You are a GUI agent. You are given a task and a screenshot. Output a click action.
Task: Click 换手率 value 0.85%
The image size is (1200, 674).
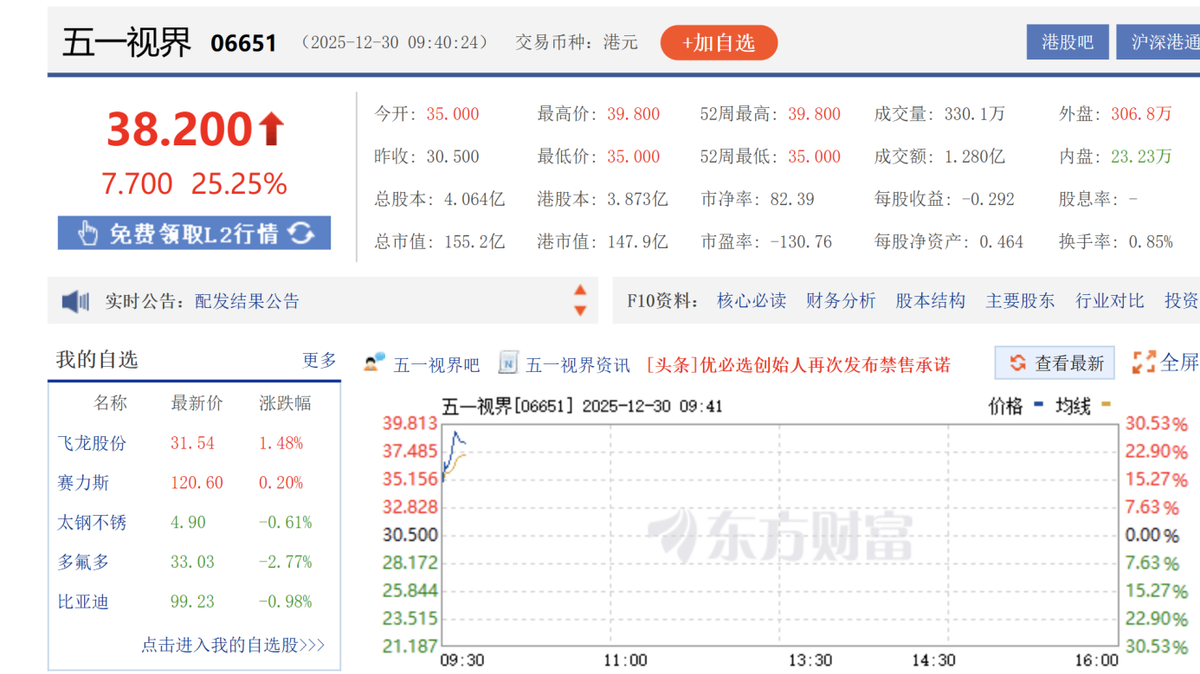[1150, 242]
